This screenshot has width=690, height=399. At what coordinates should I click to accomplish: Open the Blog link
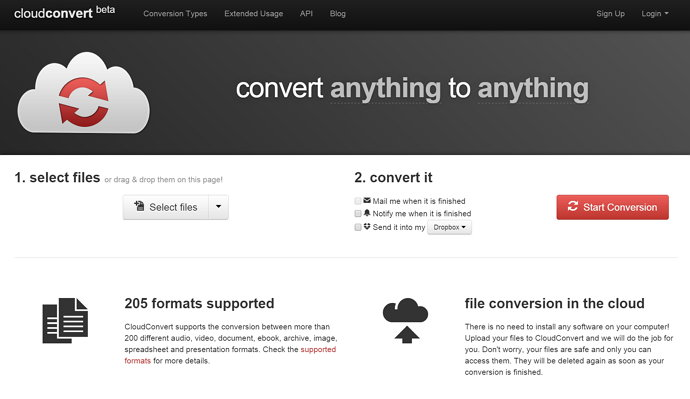tap(338, 14)
